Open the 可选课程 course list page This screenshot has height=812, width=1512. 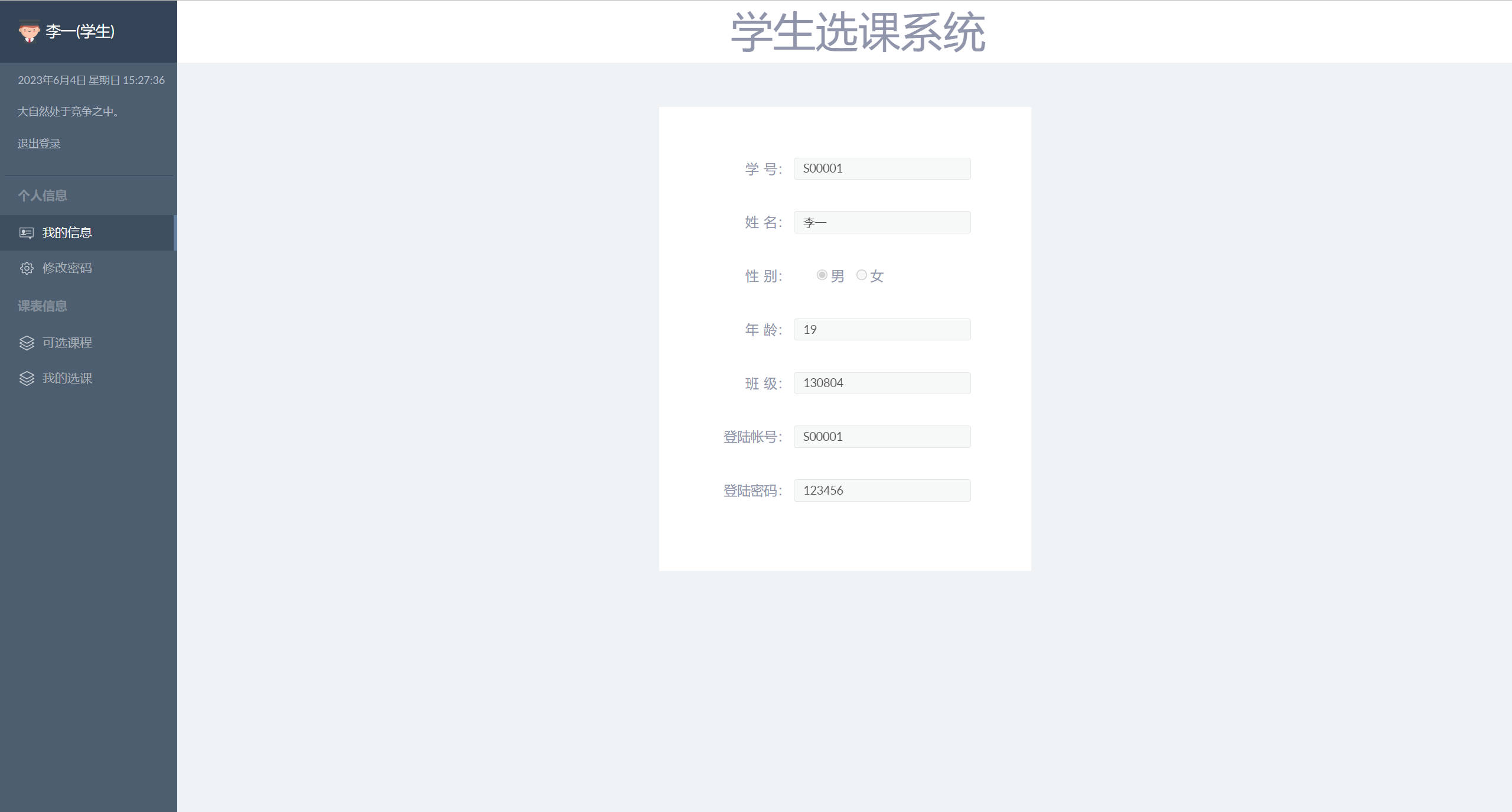(67, 343)
